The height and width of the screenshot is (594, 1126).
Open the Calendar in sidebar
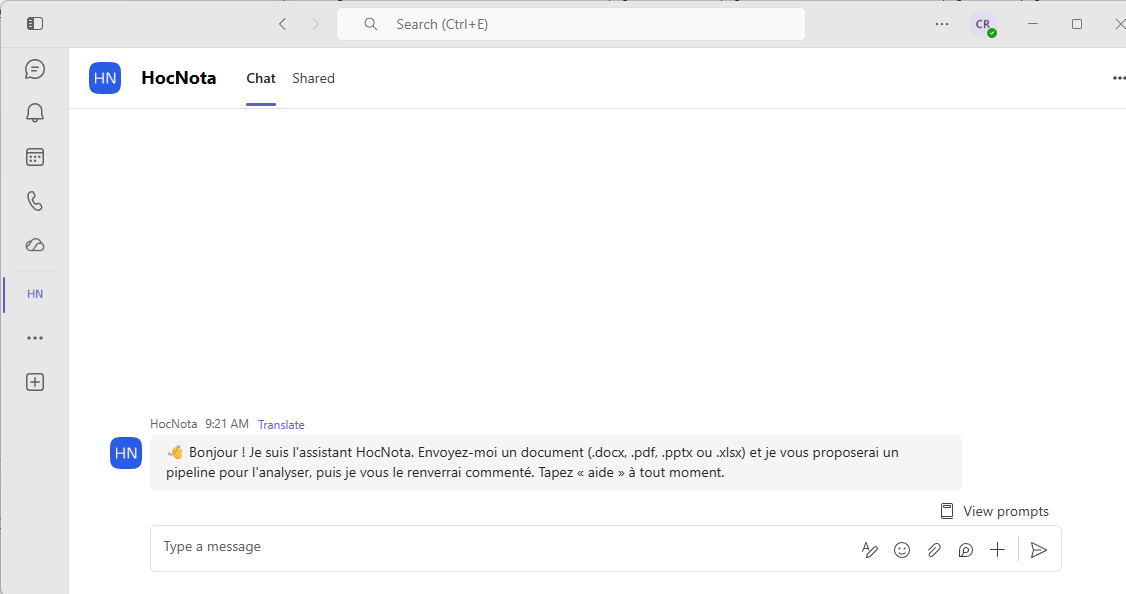pos(34,157)
